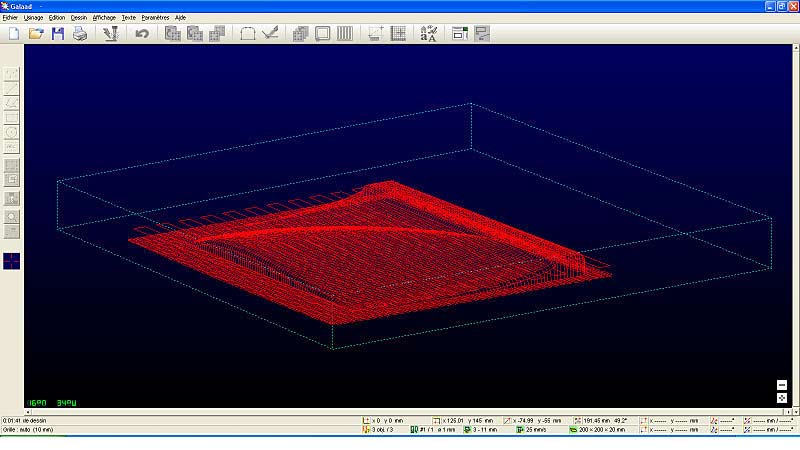Click the '191.45 mm 49.2°' status field
The height and width of the screenshot is (450, 800).
point(601,421)
